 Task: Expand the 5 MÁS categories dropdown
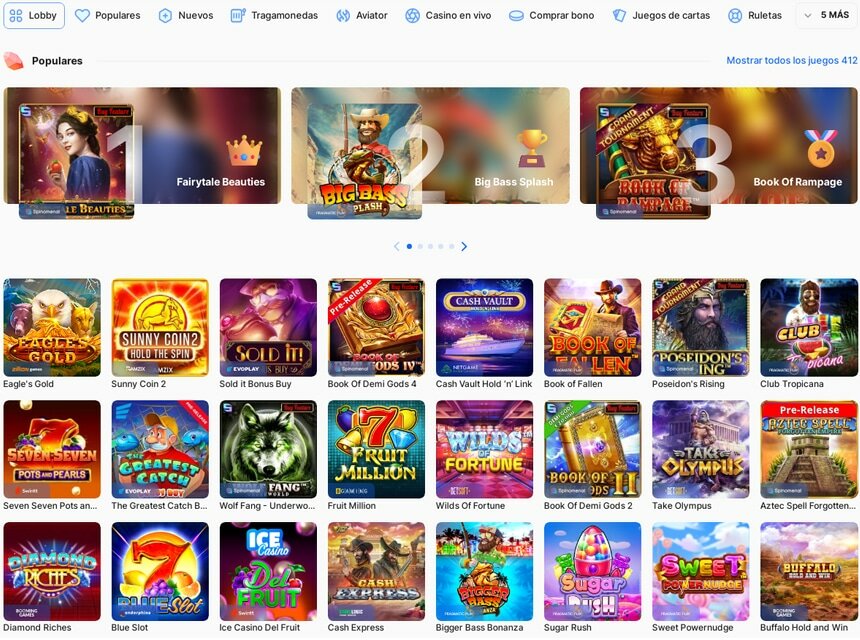[x=827, y=15]
